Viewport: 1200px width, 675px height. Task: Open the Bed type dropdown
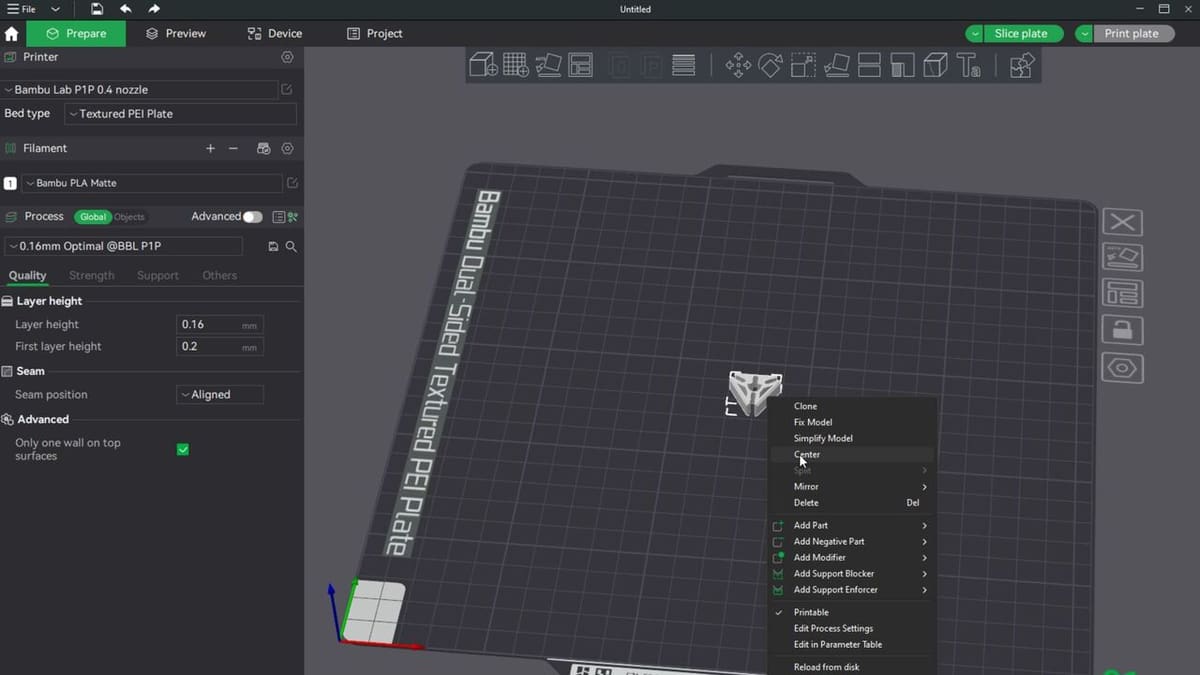tap(181, 114)
